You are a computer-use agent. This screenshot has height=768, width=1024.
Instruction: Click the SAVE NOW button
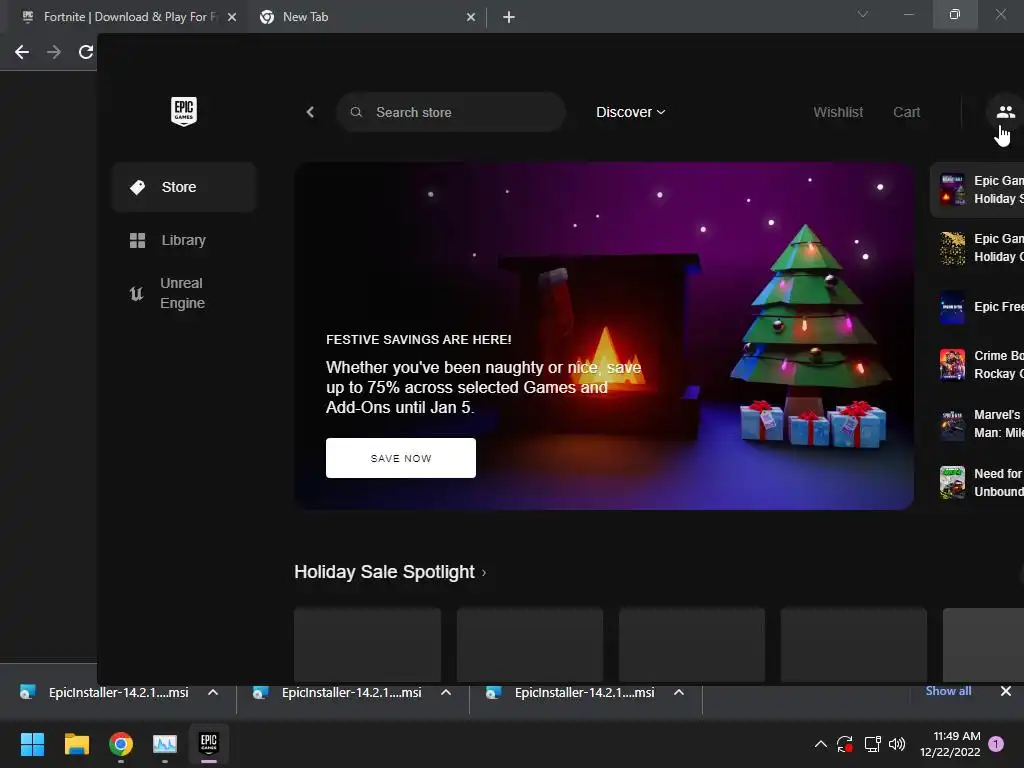tap(401, 458)
